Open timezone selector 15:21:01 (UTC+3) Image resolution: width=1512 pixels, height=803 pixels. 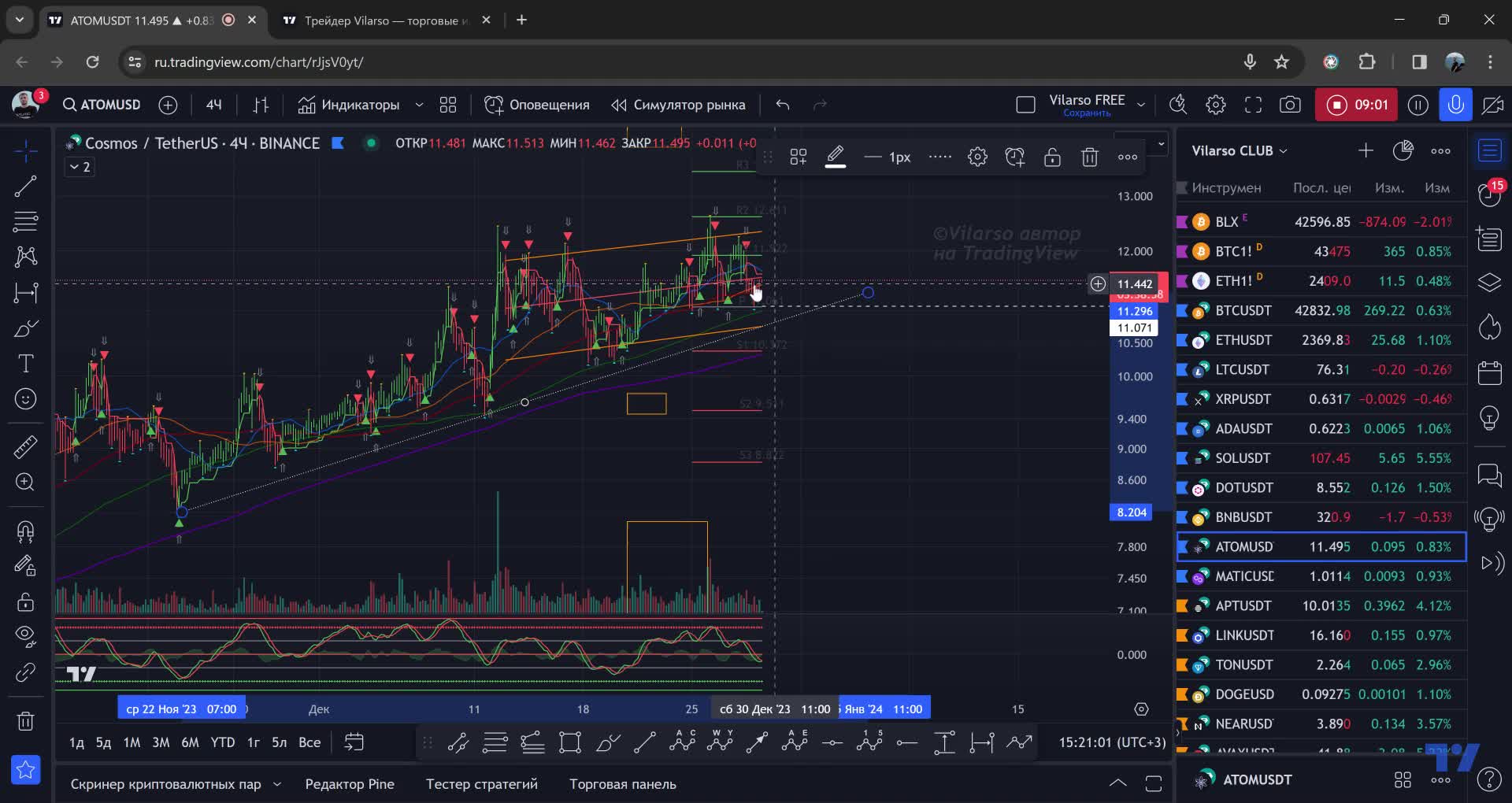[1112, 742]
